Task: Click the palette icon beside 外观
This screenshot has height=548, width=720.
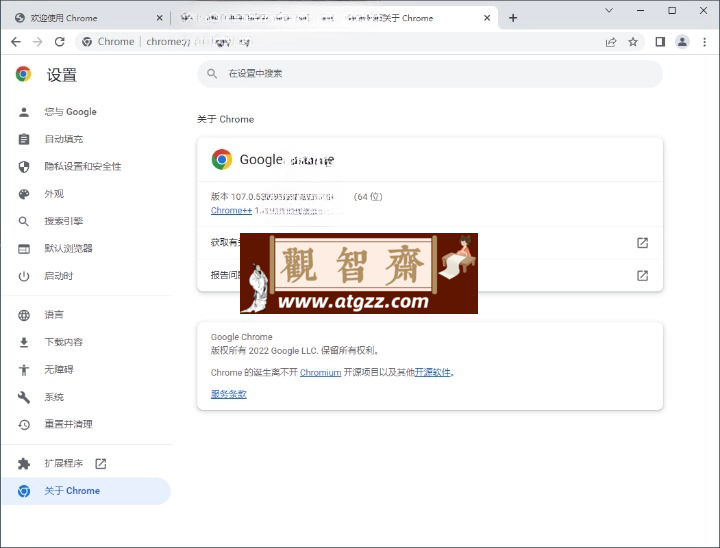Action: (x=24, y=194)
